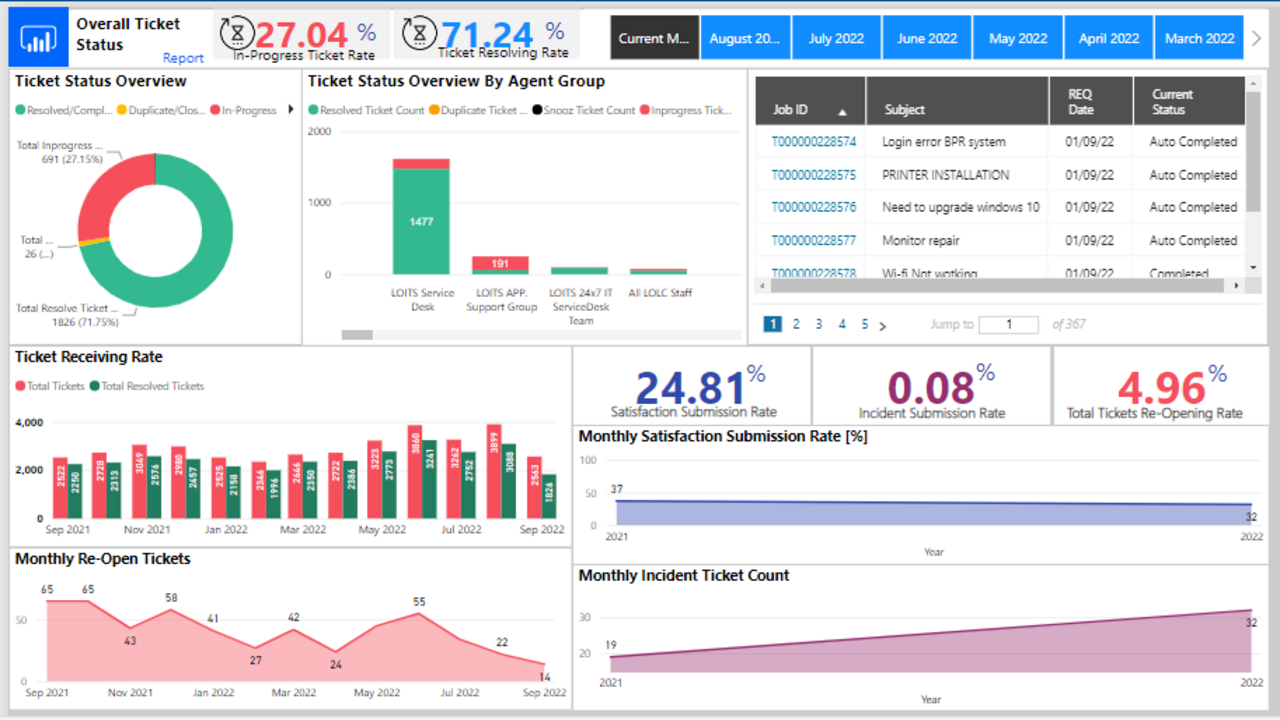This screenshot has height=720, width=1280.
Task: Open the Report link
Action: (183, 58)
